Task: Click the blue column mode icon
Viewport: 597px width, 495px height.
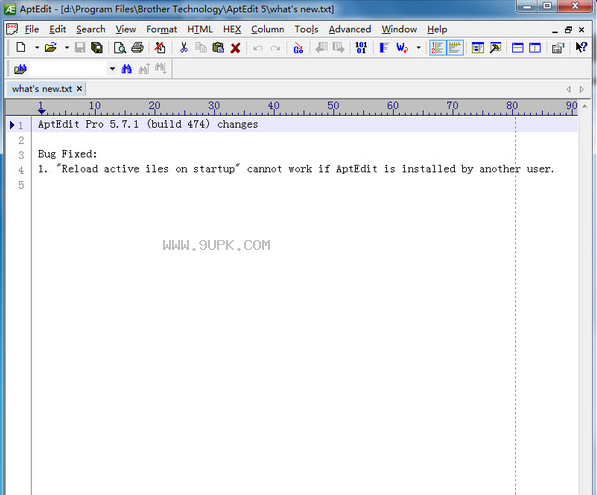Action: tap(384, 48)
